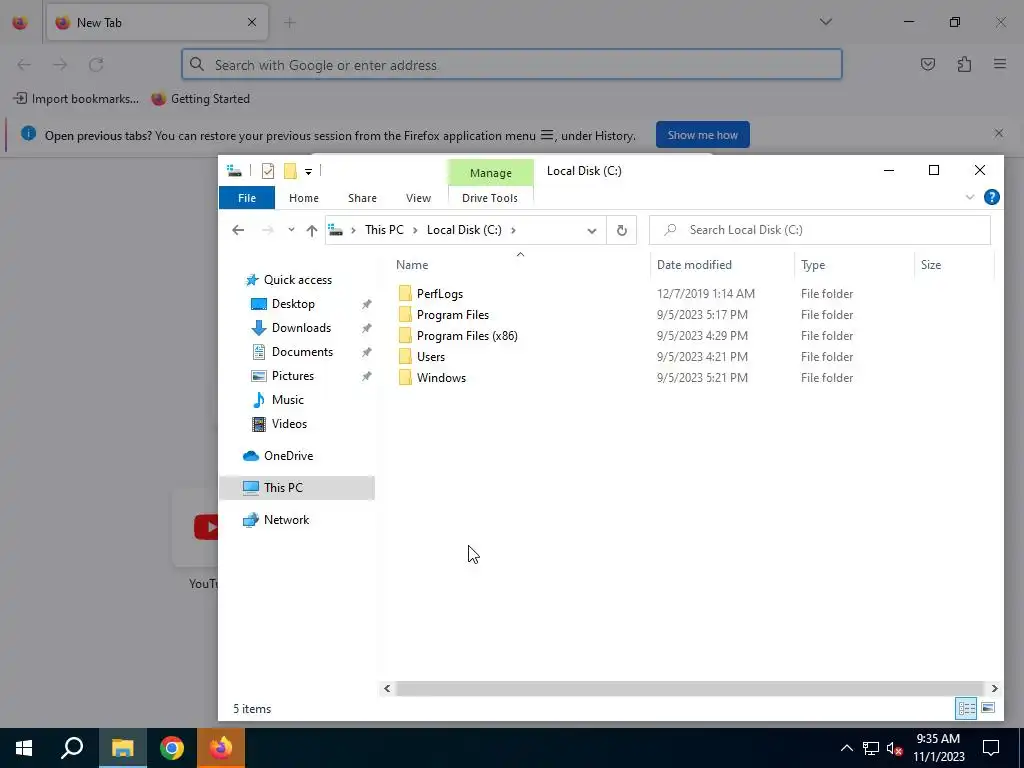Sort files by the Size column header
1024x768 pixels.
tap(931, 265)
